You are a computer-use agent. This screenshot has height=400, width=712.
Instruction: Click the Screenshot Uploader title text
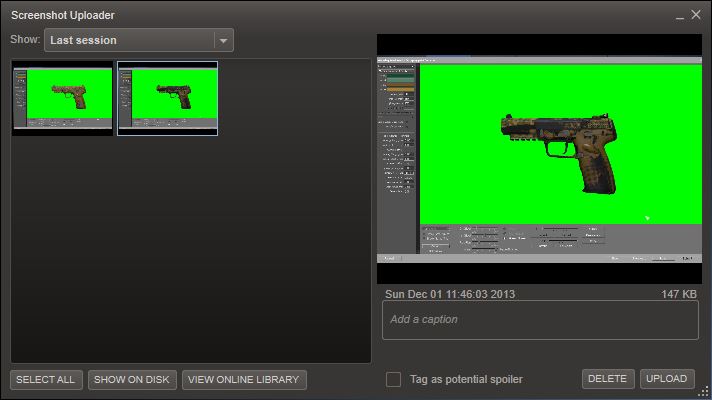coord(63,15)
